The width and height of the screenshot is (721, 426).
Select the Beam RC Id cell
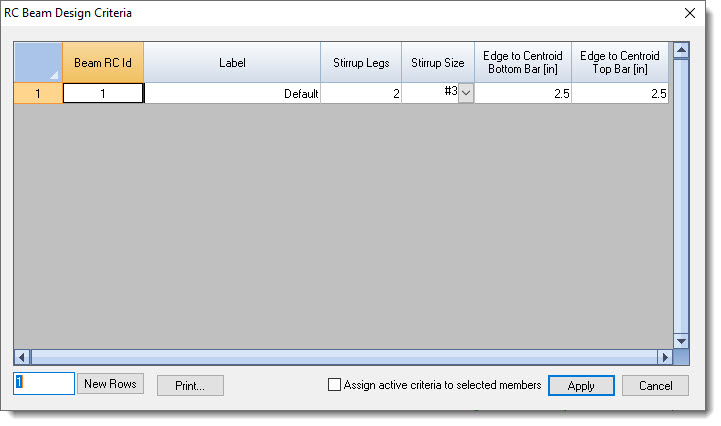103,93
